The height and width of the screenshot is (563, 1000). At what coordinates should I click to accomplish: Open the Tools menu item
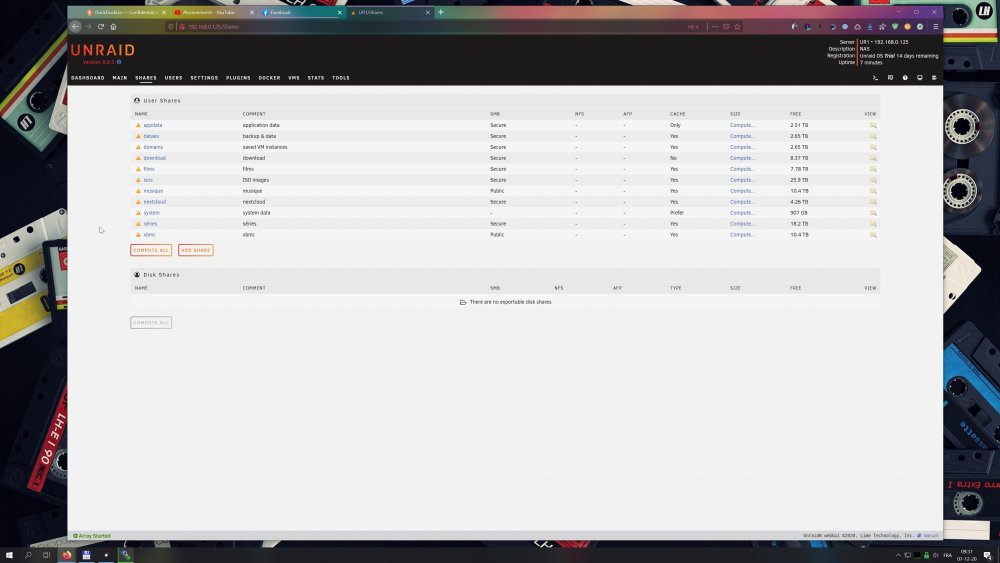tap(341, 78)
